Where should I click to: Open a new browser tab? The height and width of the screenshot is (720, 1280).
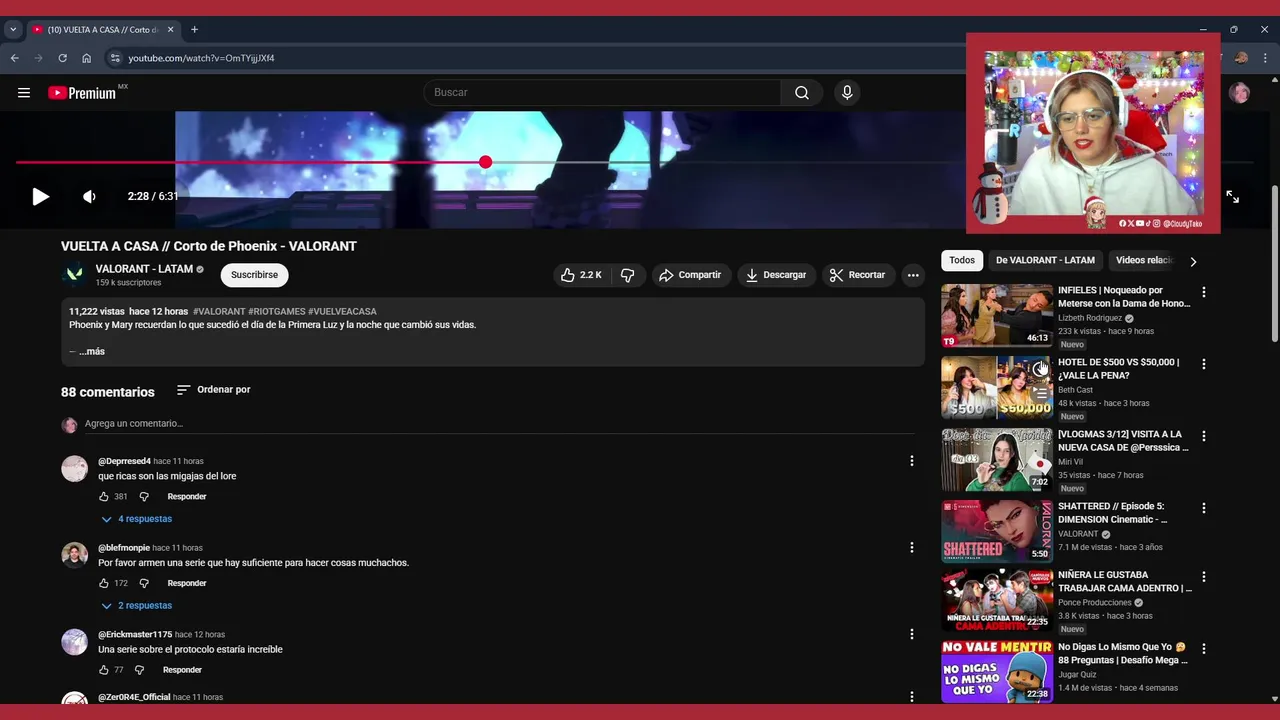tap(194, 29)
